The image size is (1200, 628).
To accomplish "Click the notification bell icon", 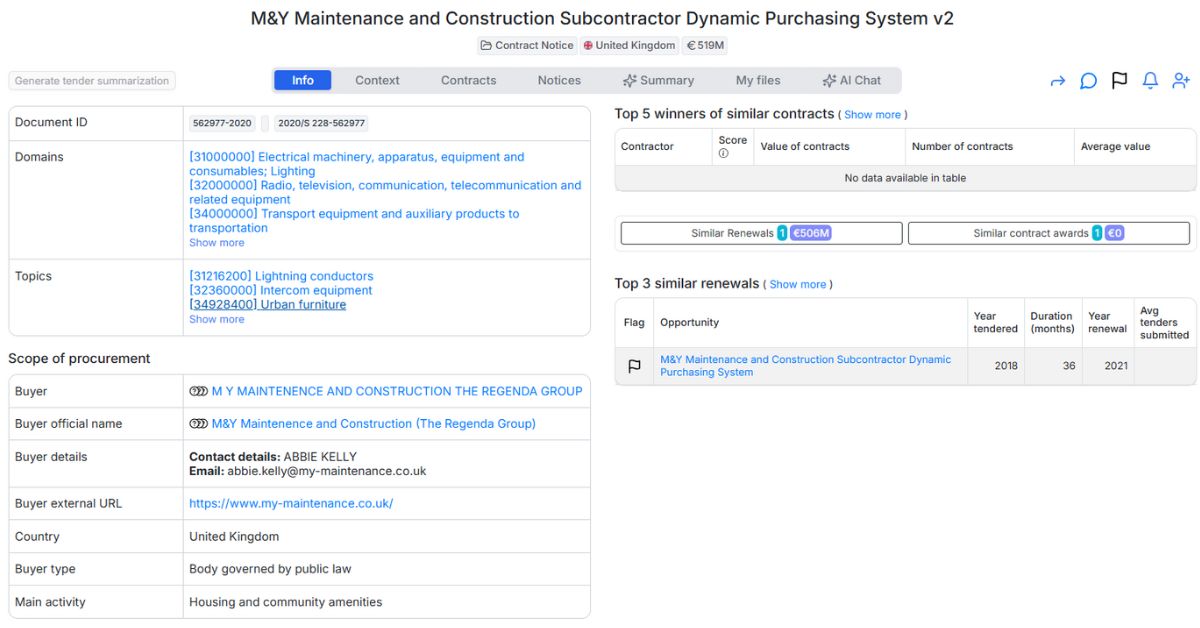I will click(1150, 81).
